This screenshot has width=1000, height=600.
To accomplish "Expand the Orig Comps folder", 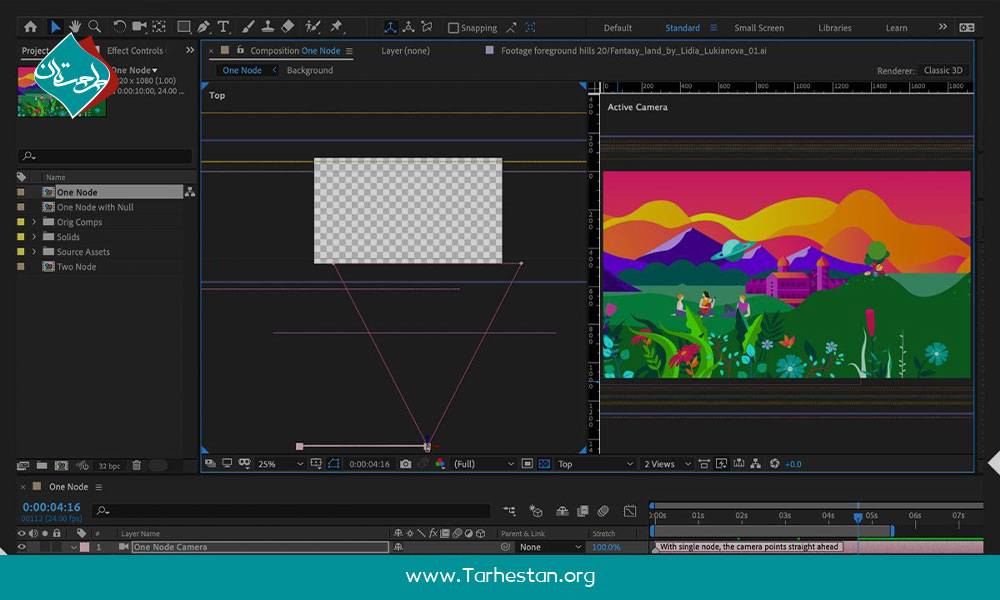I will point(34,222).
